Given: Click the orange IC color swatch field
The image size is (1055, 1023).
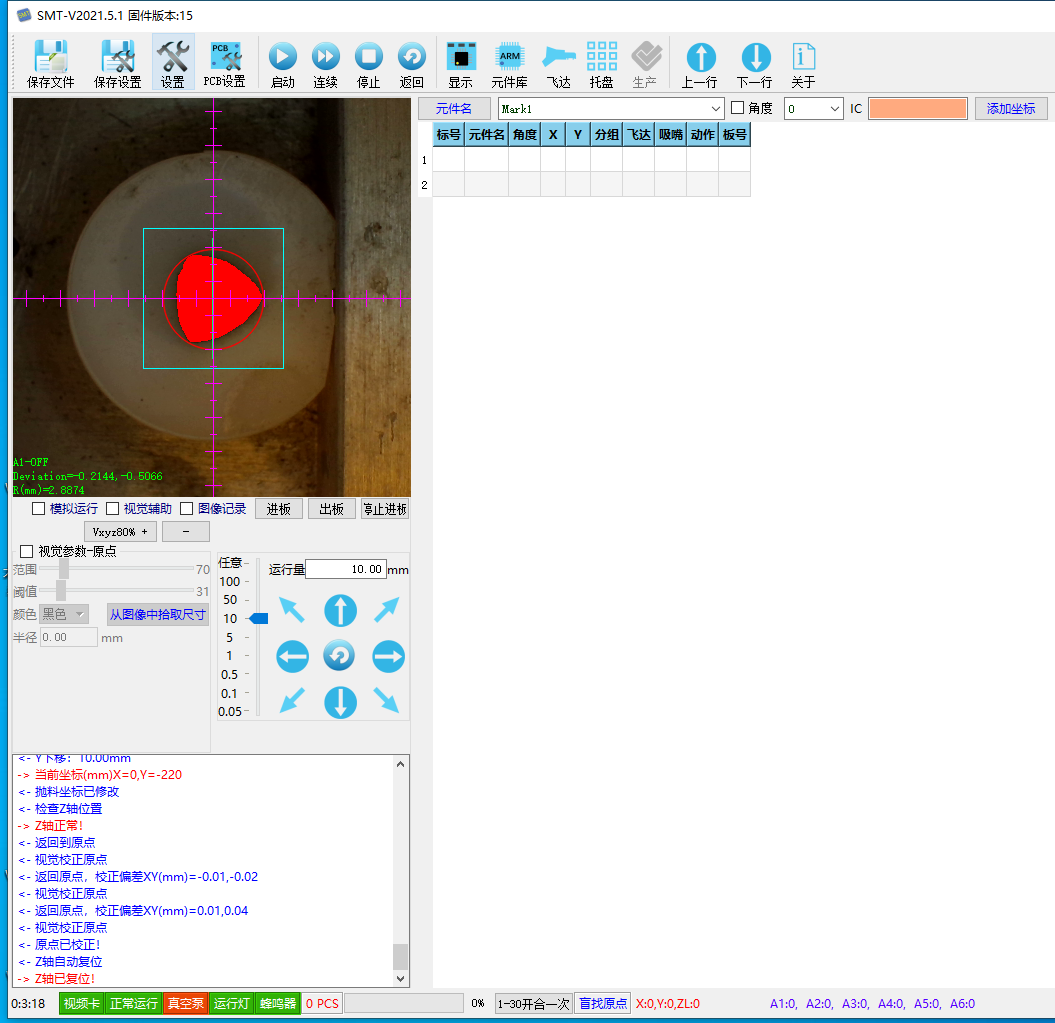Looking at the screenshot, I should pos(918,108).
